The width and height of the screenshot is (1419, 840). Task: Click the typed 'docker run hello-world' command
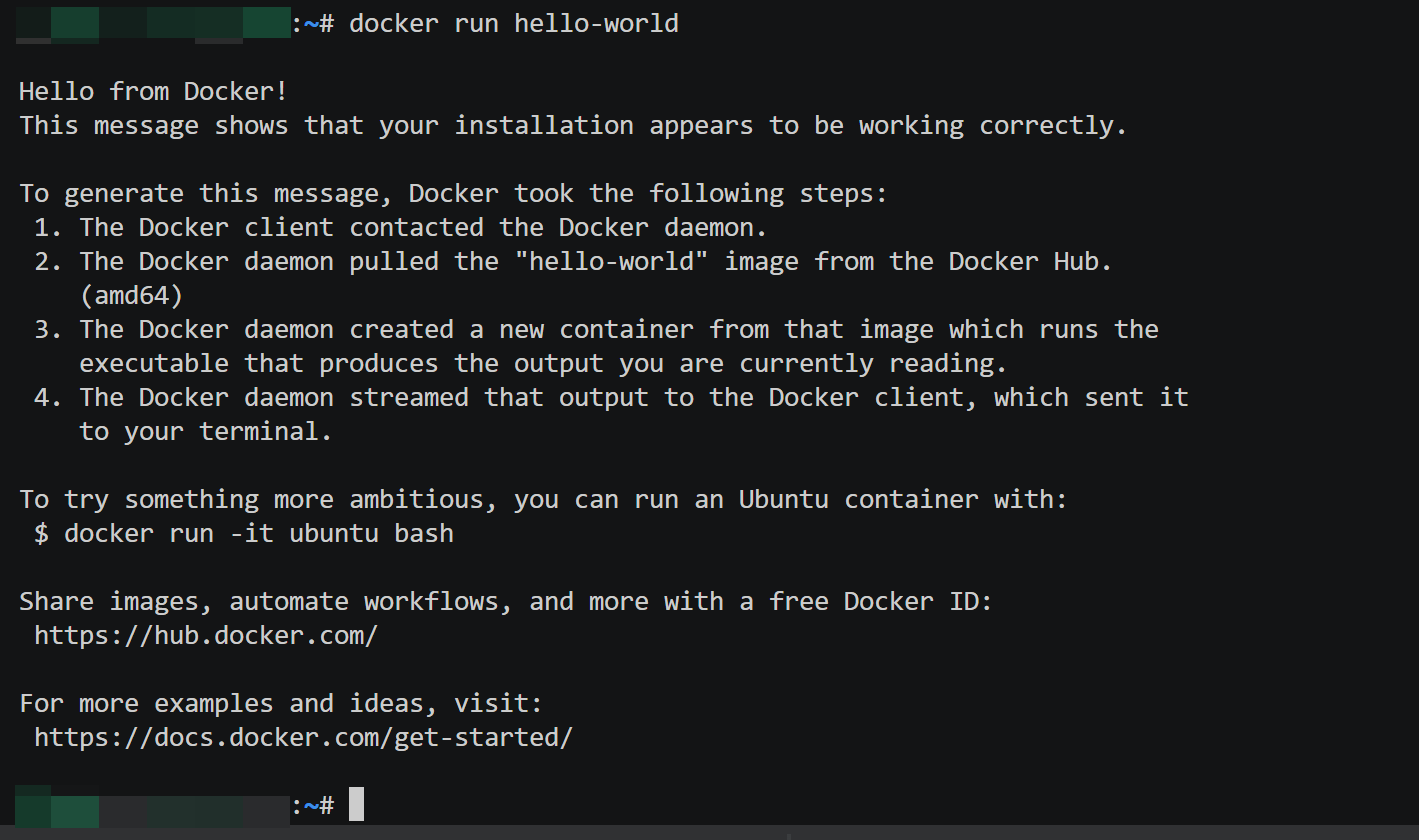coord(514,23)
